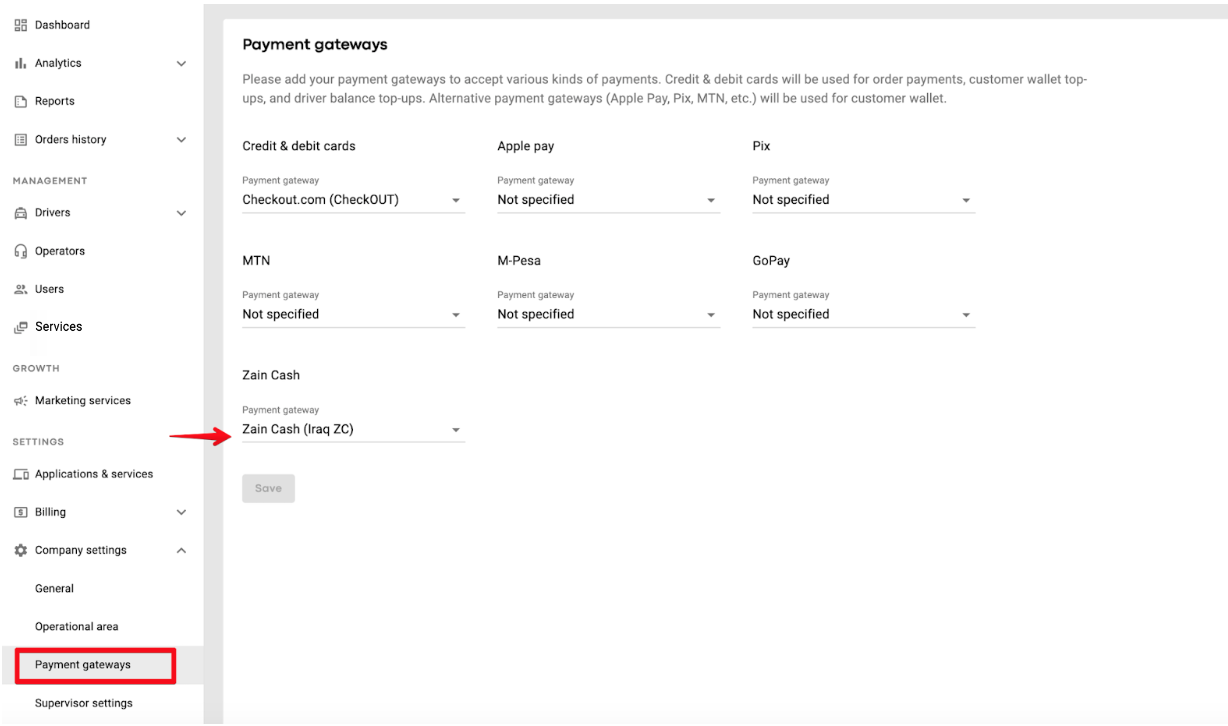Click the Dashboard grid icon

point(20,25)
